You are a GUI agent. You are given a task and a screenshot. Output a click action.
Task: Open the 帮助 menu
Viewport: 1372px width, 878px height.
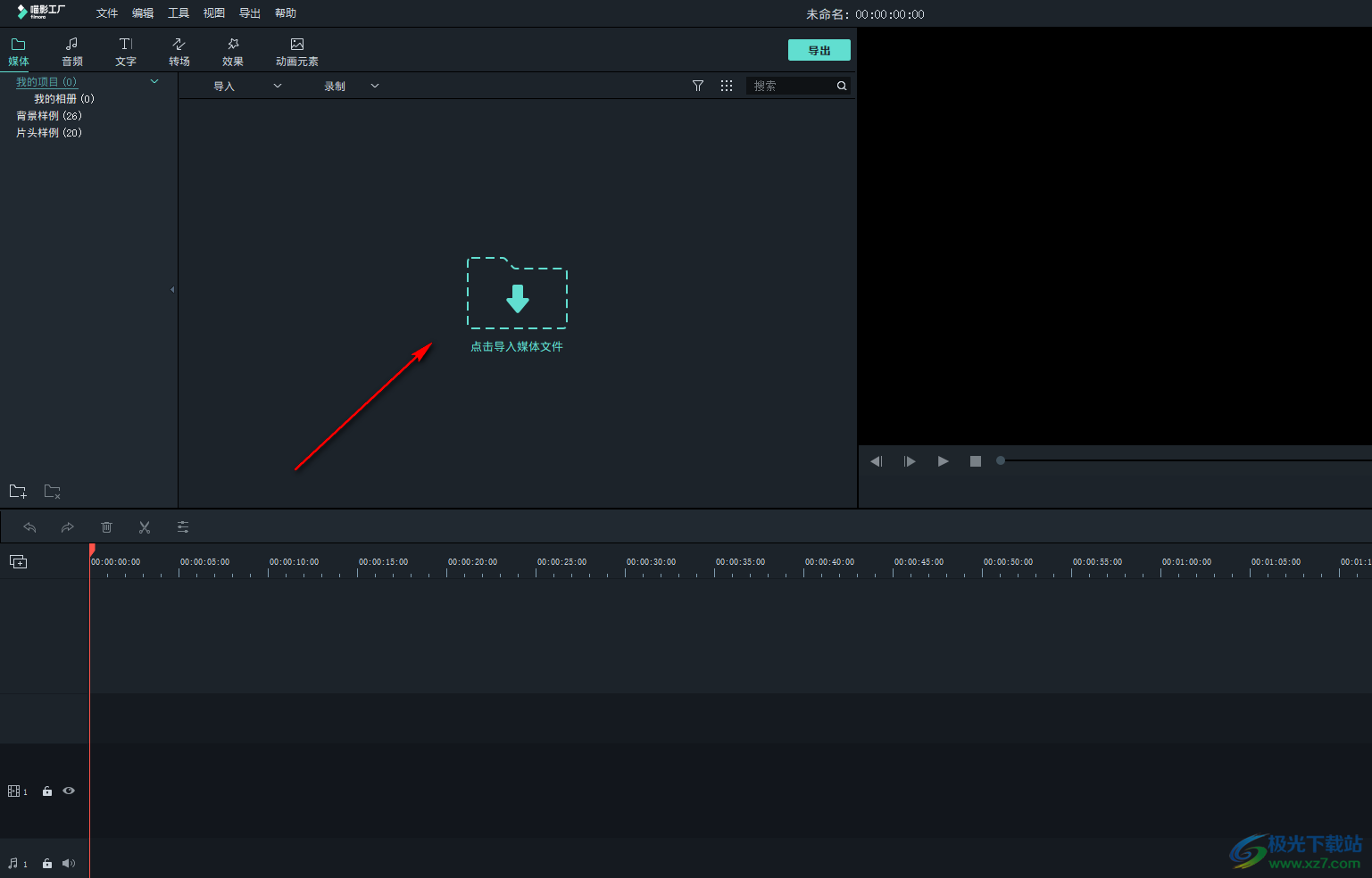tap(286, 13)
